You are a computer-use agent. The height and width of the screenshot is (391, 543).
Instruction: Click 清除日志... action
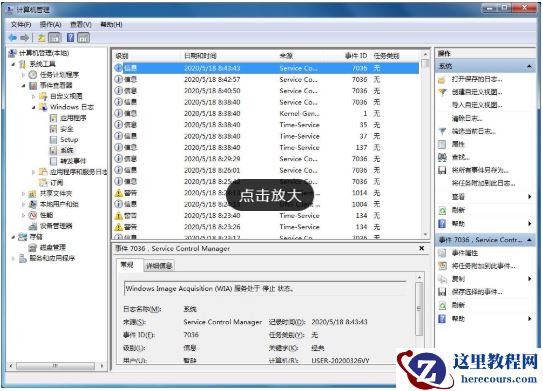point(466,118)
